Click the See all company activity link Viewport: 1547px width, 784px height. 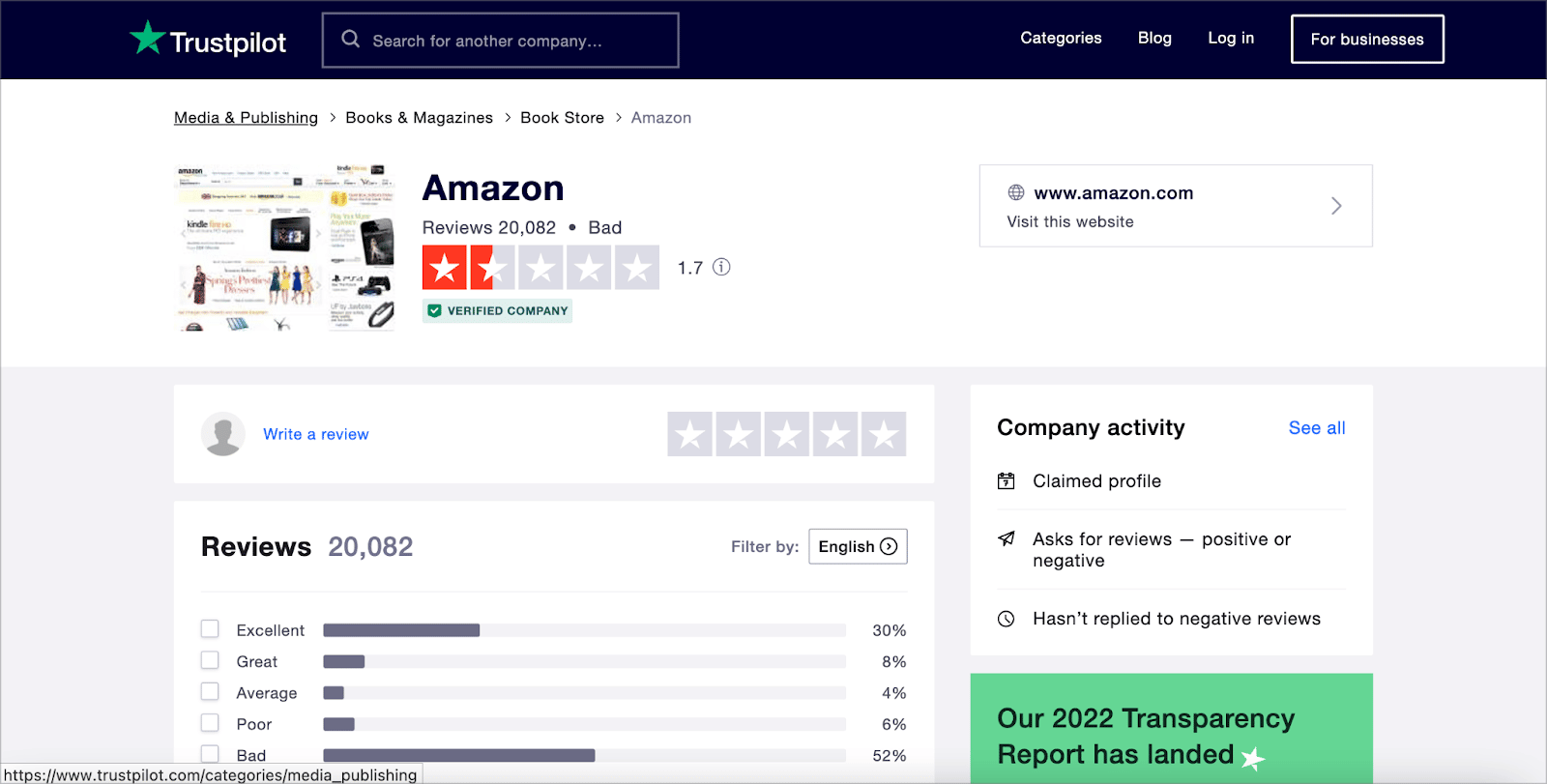click(1317, 427)
